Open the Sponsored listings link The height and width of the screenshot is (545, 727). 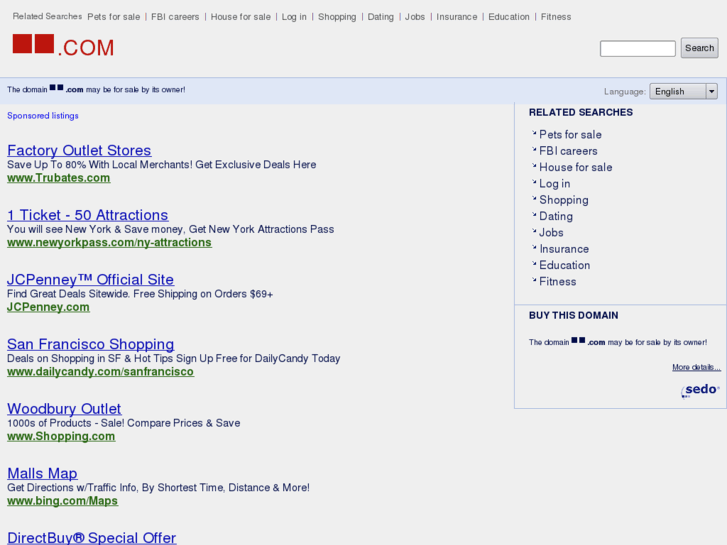(43, 115)
